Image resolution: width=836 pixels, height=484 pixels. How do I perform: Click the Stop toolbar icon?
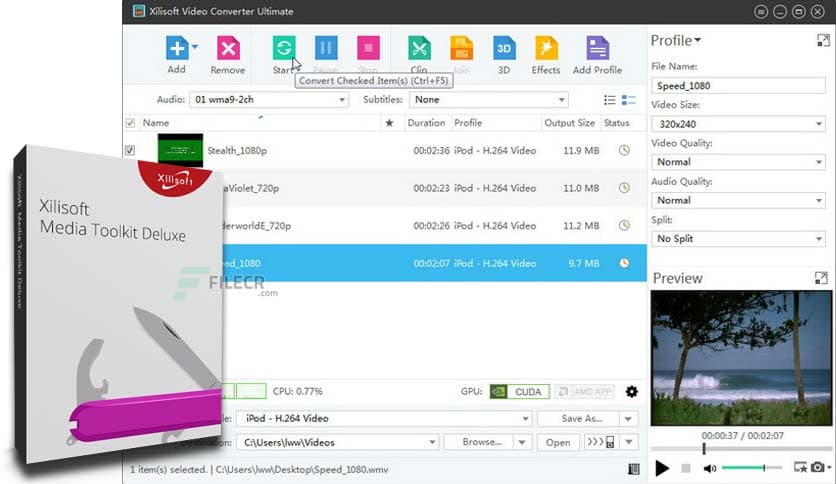(368, 48)
